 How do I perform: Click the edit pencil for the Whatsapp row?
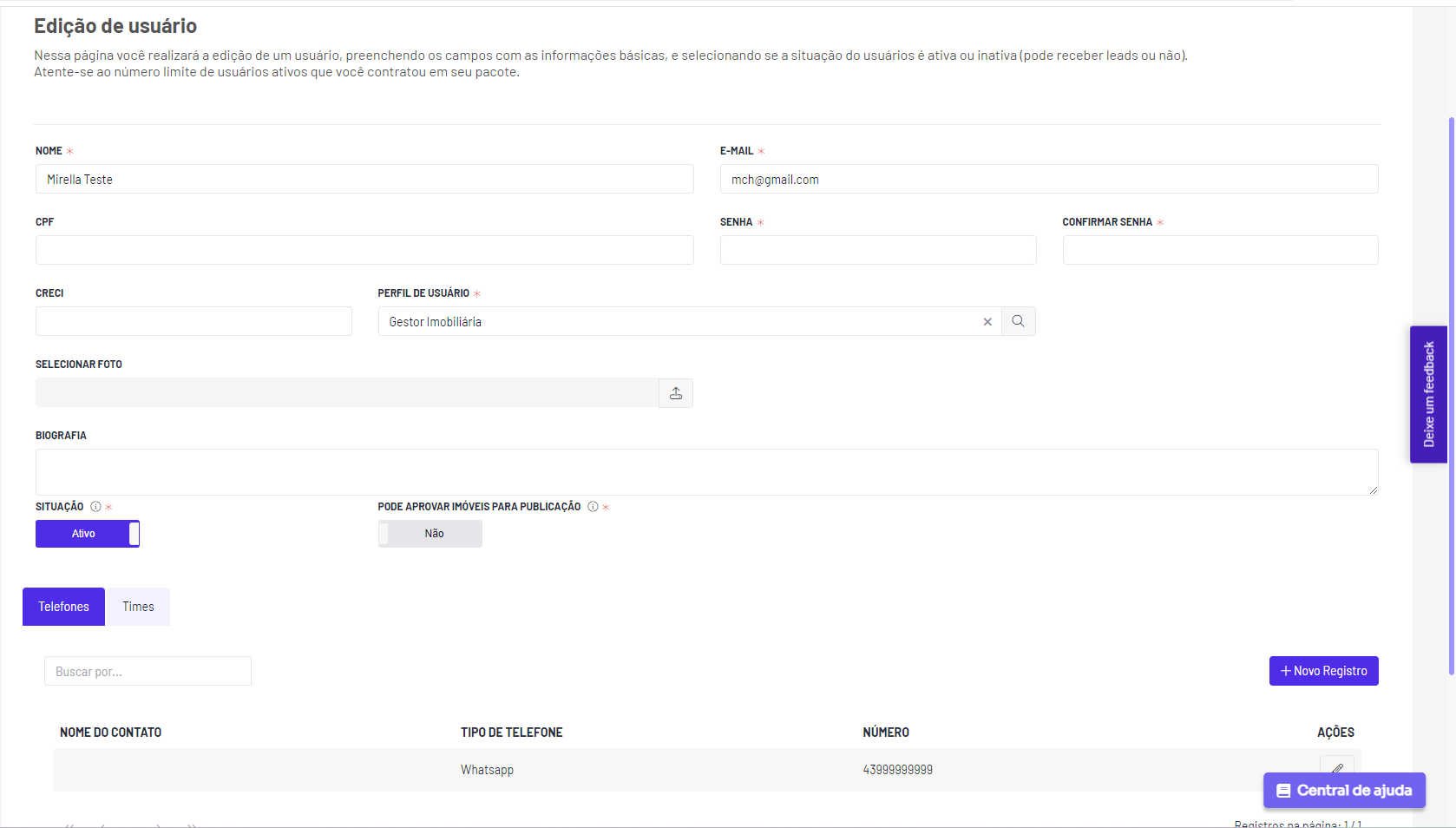1337,769
